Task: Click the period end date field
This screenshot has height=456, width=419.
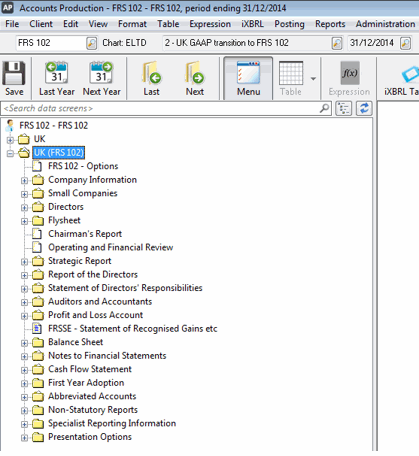Action: point(373,43)
